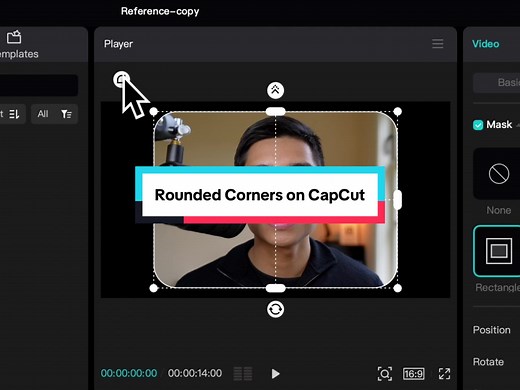Click the Rotate label in mask settings
The image size is (520, 390).
tap(488, 362)
